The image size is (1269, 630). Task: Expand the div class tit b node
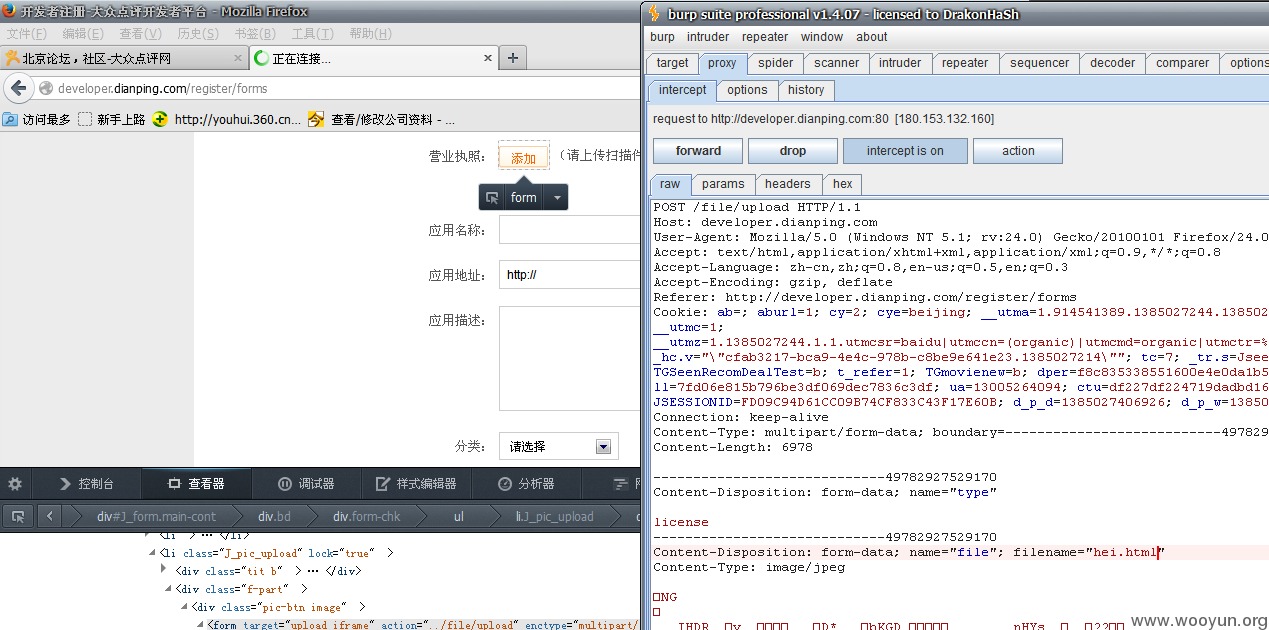tap(164, 571)
